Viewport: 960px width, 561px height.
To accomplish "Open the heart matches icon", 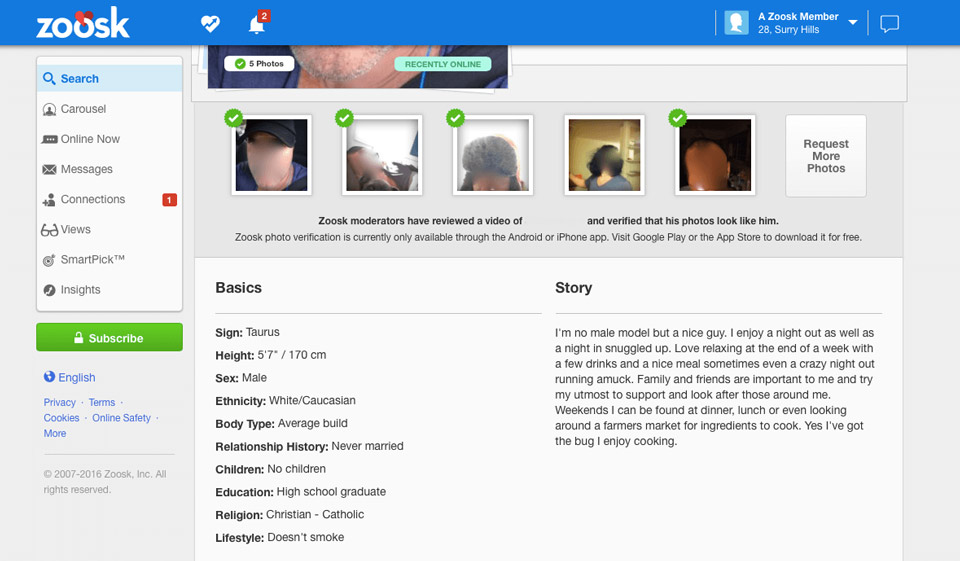I will [210, 23].
